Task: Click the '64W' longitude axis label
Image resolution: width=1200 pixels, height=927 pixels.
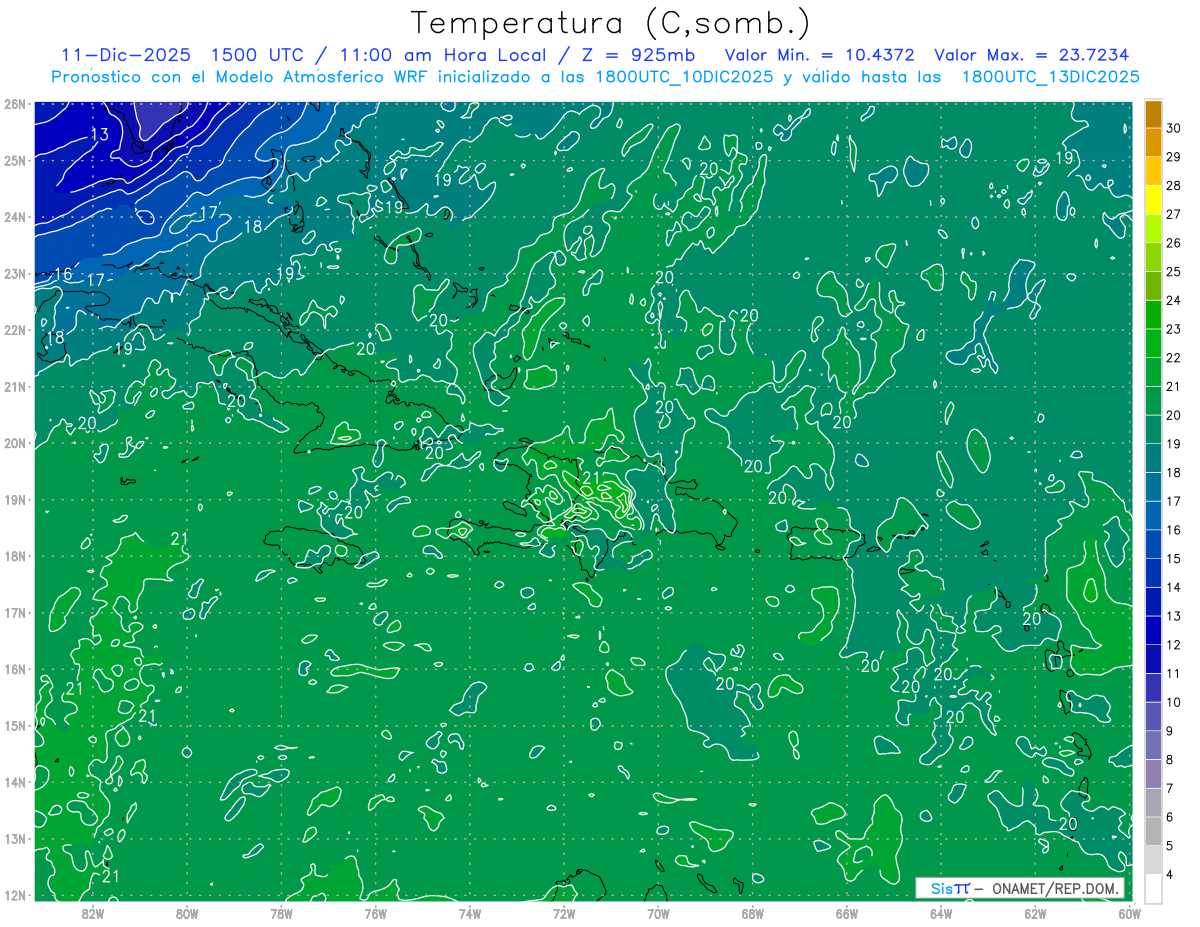Action: (941, 913)
